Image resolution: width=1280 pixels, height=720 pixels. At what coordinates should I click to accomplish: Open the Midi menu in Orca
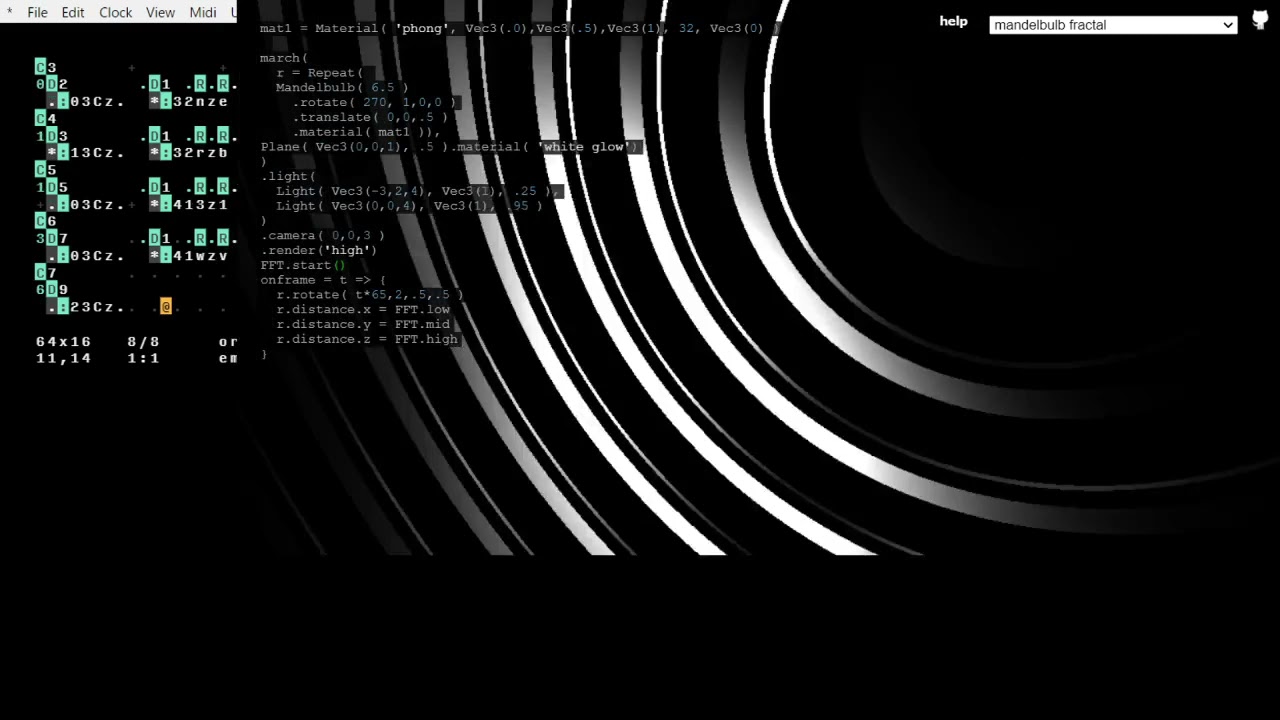(203, 12)
